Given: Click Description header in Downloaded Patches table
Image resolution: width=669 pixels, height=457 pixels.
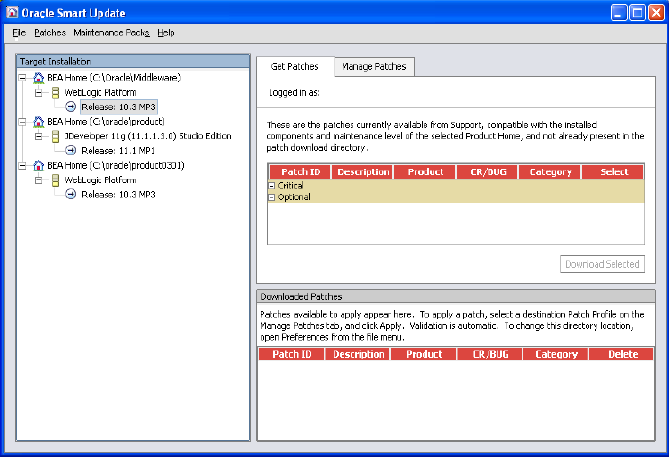Looking at the screenshot, I should [358, 354].
